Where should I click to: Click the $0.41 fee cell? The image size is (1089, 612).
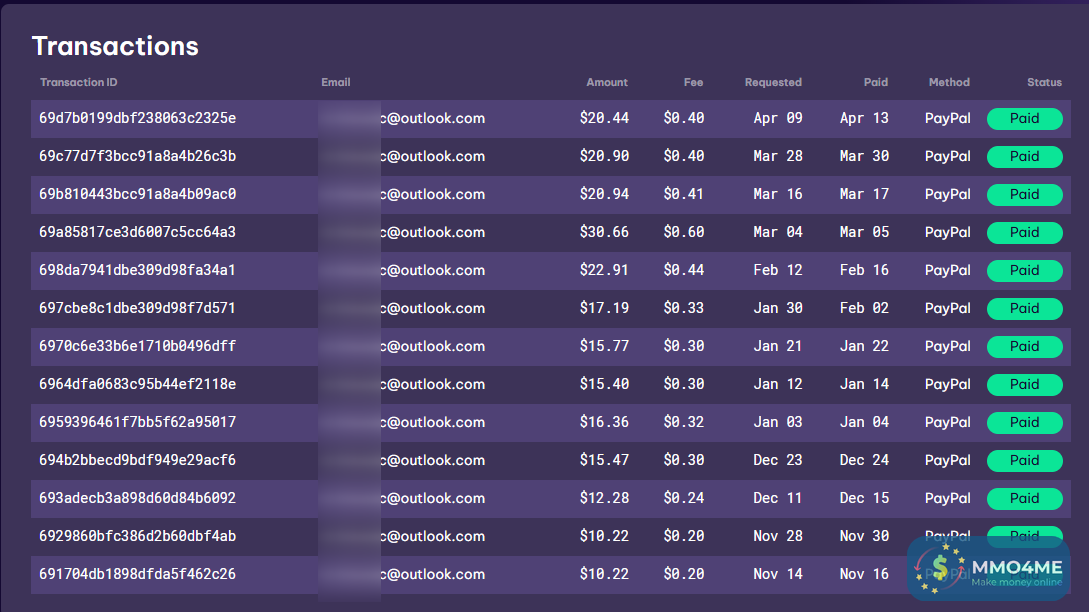click(683, 195)
